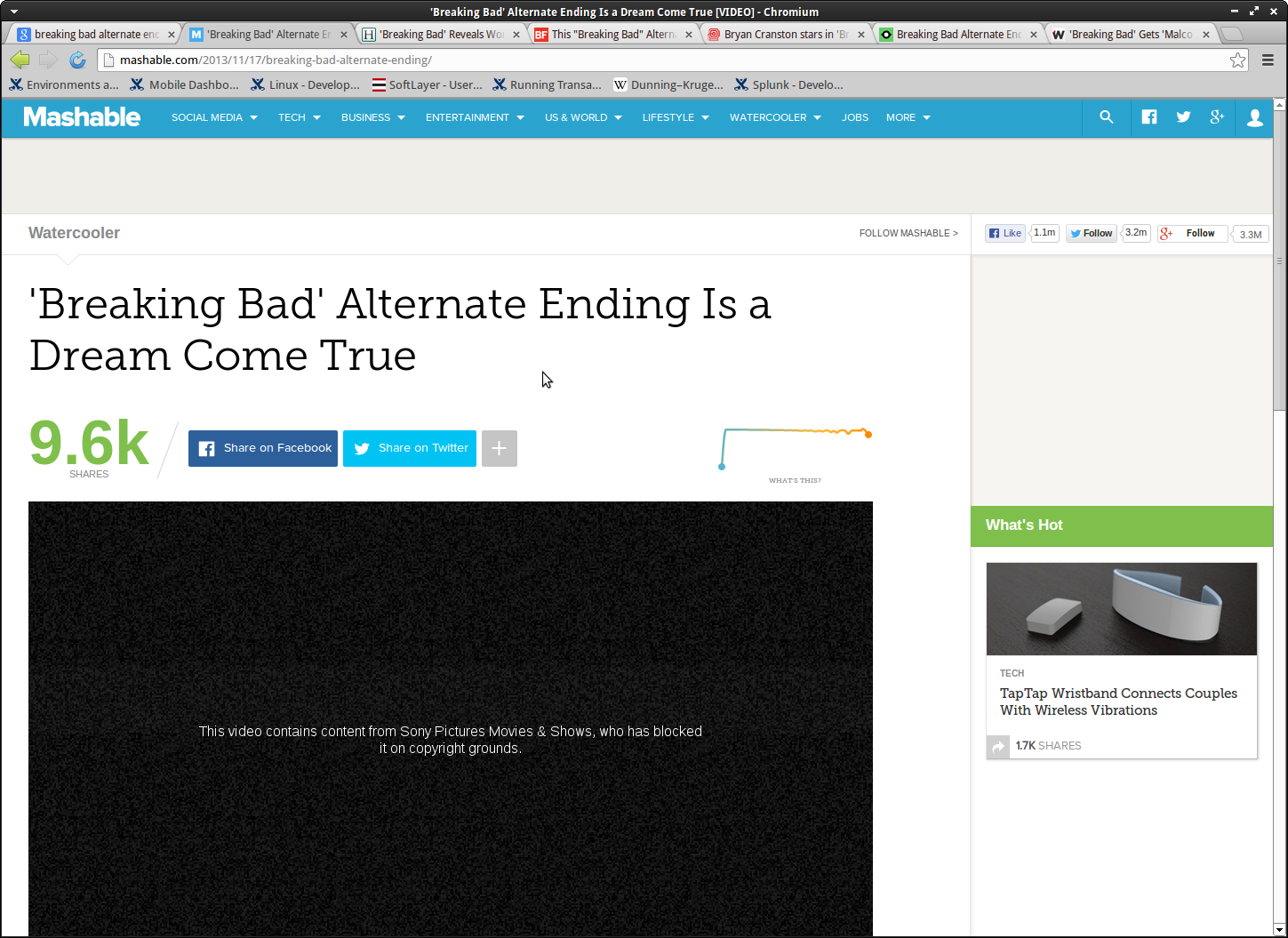Screen dimensions: 1288x938
Task: Open the Chromium hamburger menu
Action: point(1268,60)
